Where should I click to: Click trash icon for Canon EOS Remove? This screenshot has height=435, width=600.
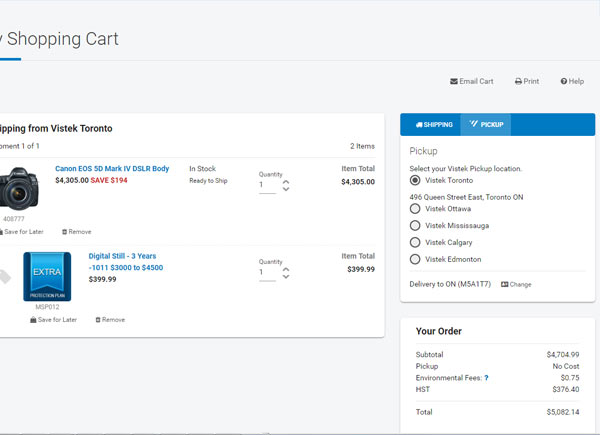click(65, 232)
